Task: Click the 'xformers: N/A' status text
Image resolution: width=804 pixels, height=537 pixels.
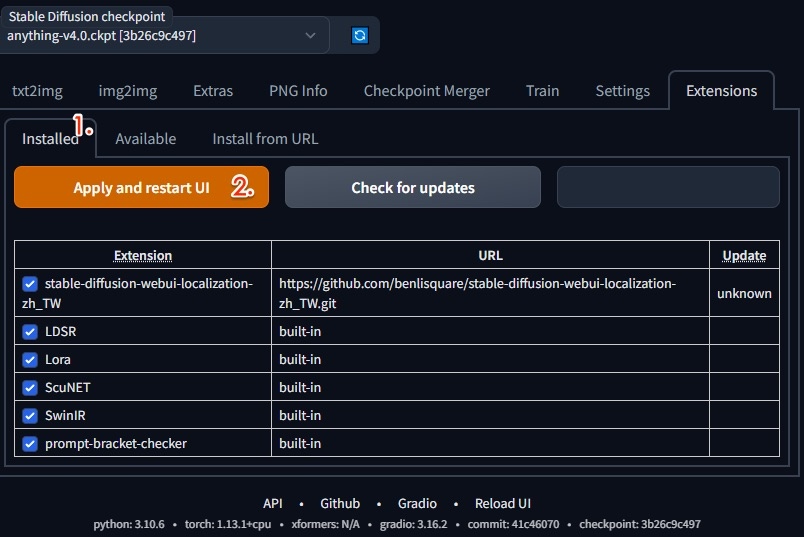Action: coord(325,524)
